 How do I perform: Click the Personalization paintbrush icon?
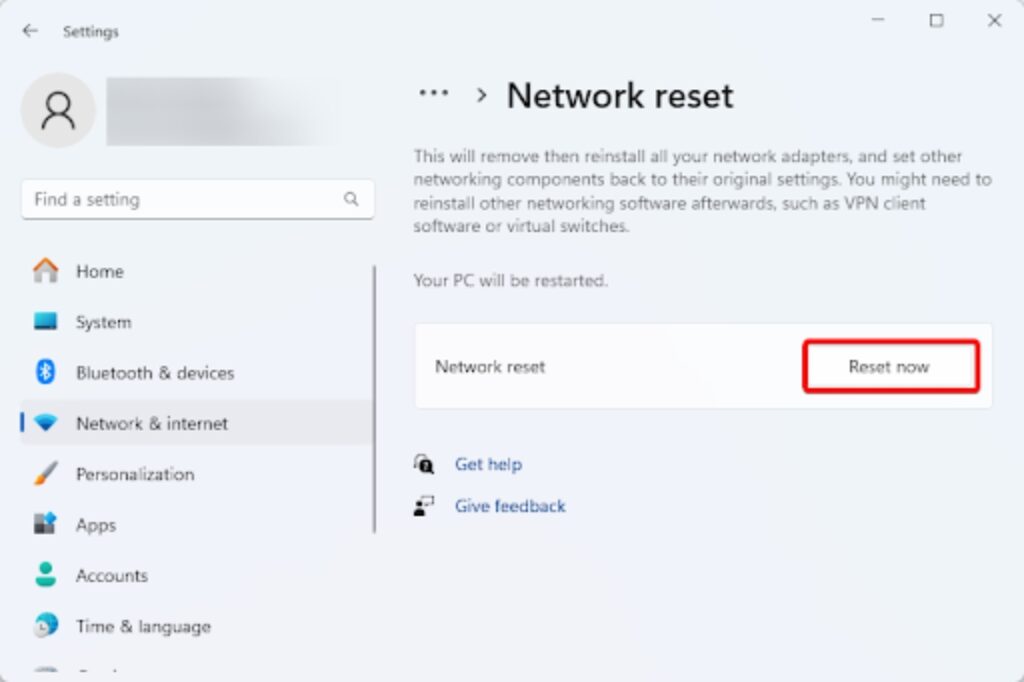pos(46,474)
